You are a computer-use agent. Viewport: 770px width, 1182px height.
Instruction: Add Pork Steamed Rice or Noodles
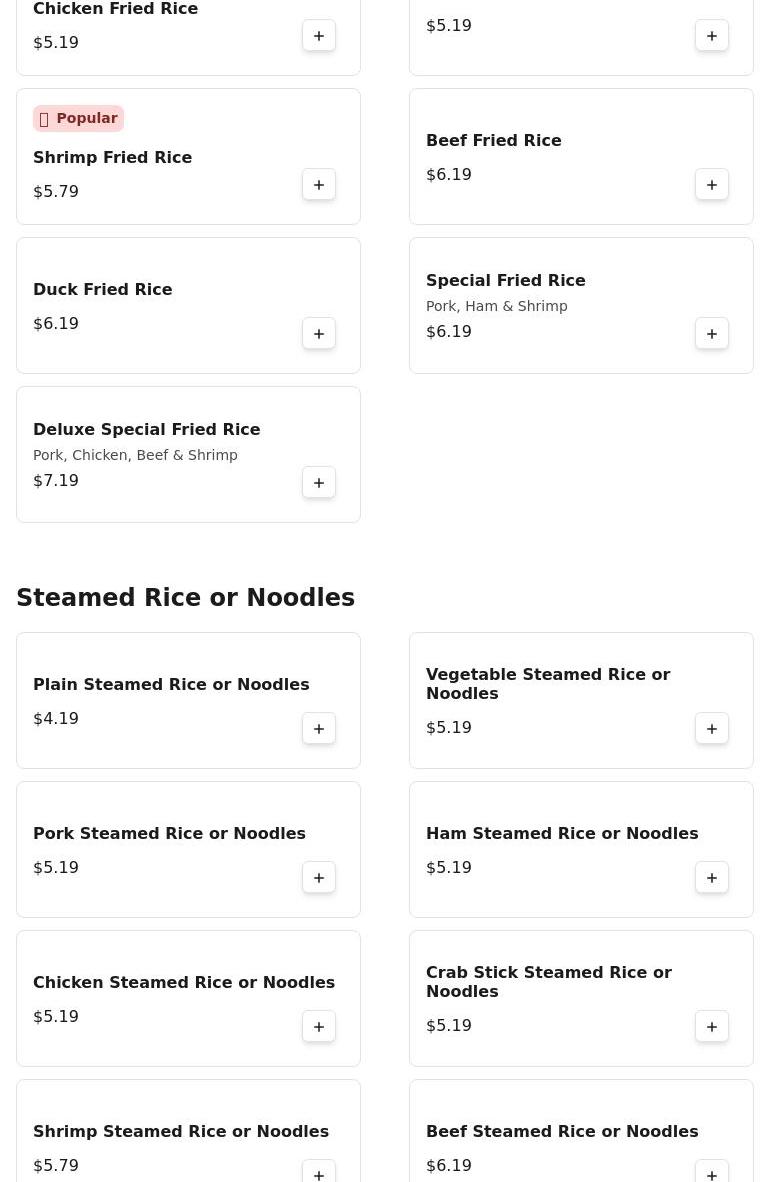(x=319, y=878)
